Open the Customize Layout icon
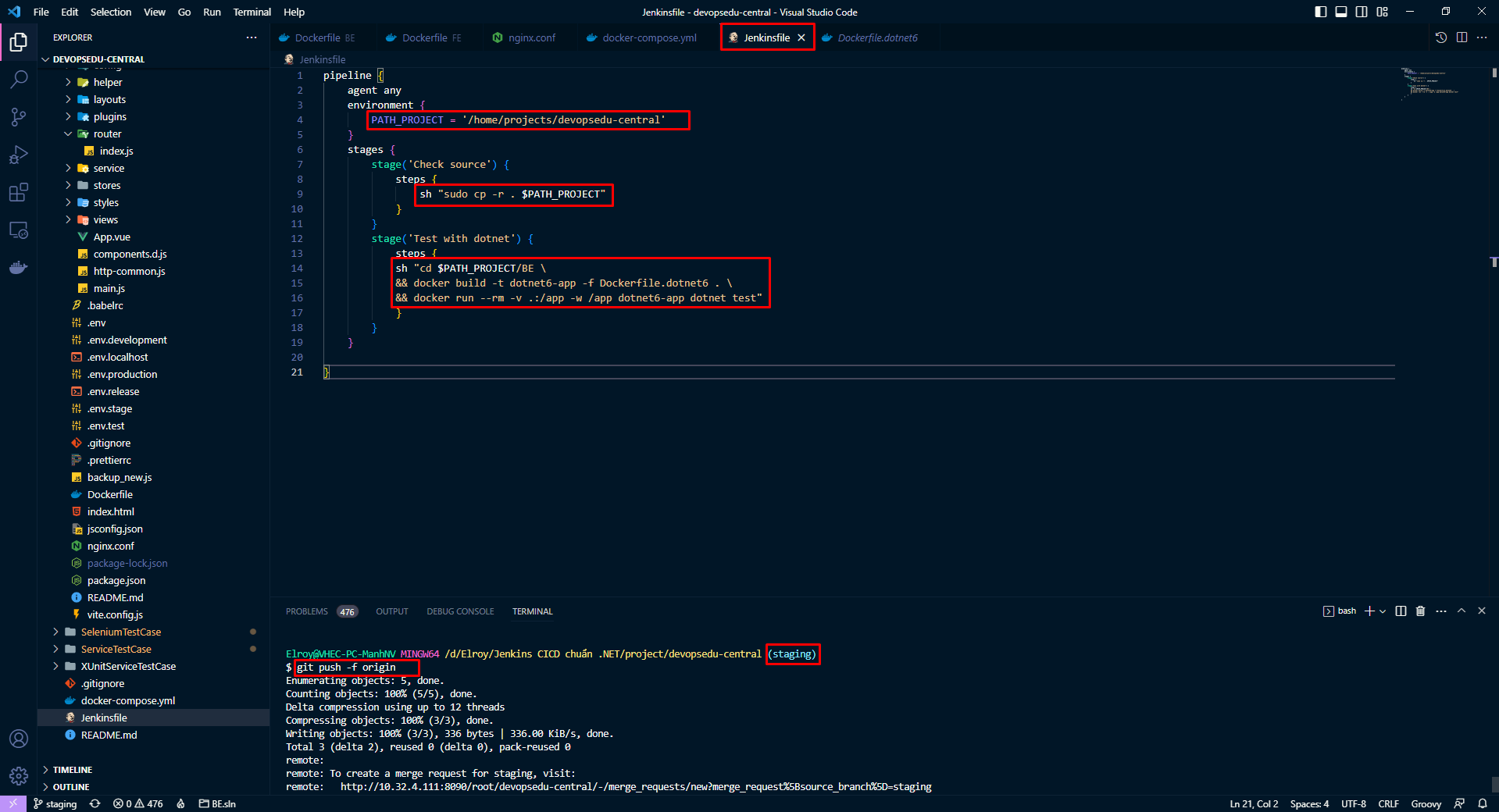The width and height of the screenshot is (1499, 812). (x=1383, y=12)
